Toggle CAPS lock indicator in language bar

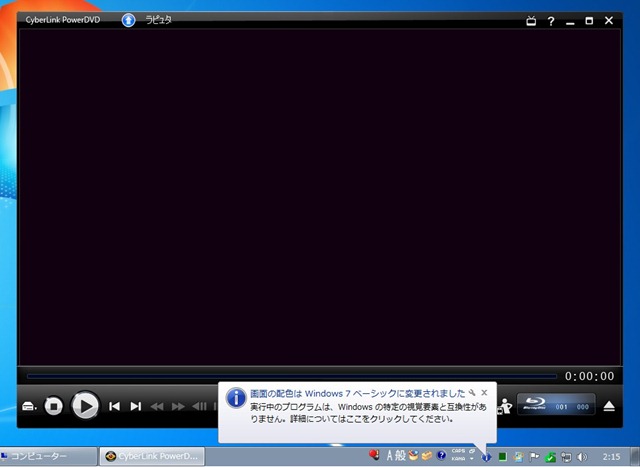458,451
